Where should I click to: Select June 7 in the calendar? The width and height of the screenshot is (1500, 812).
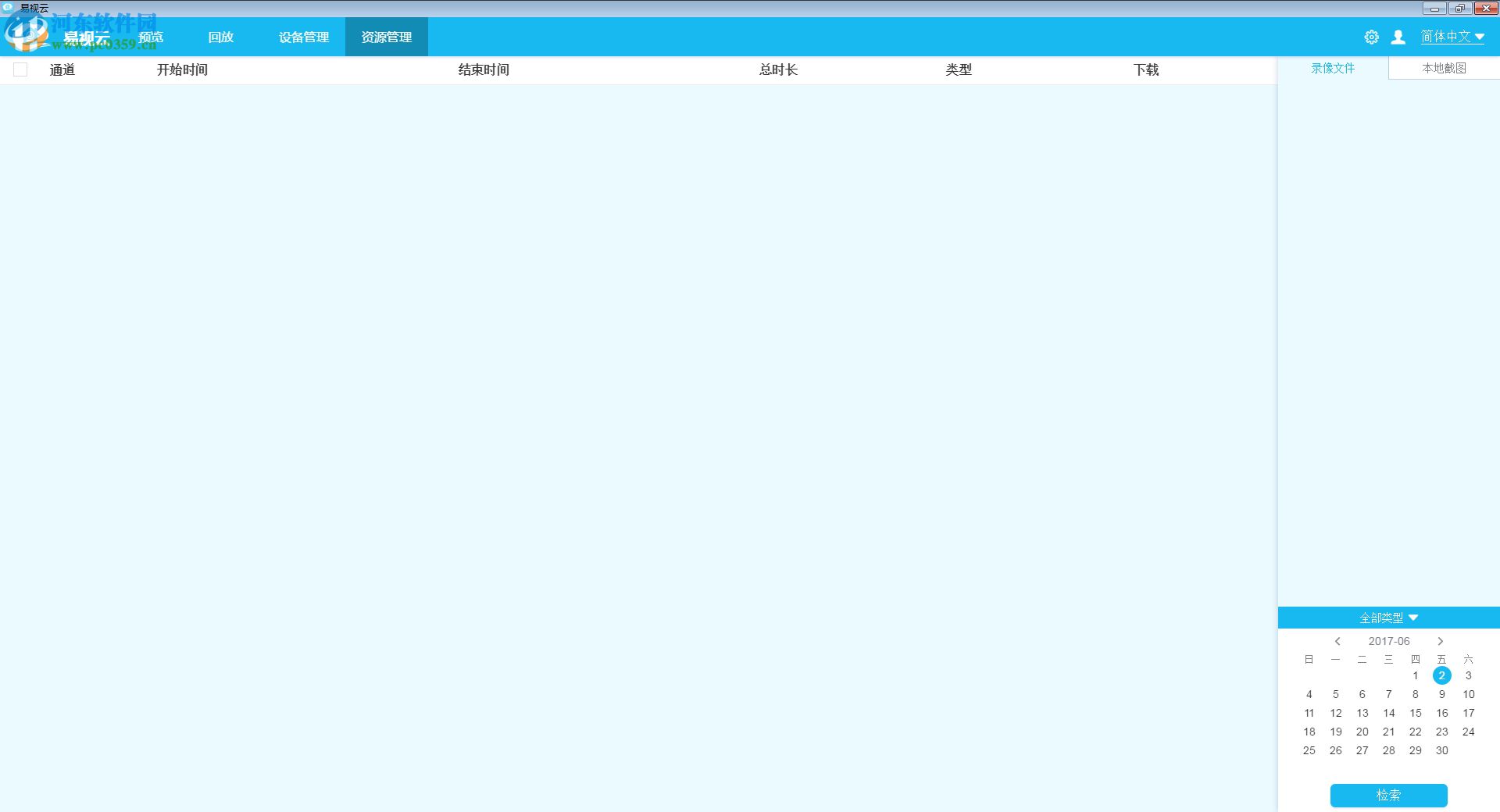[x=1388, y=694]
